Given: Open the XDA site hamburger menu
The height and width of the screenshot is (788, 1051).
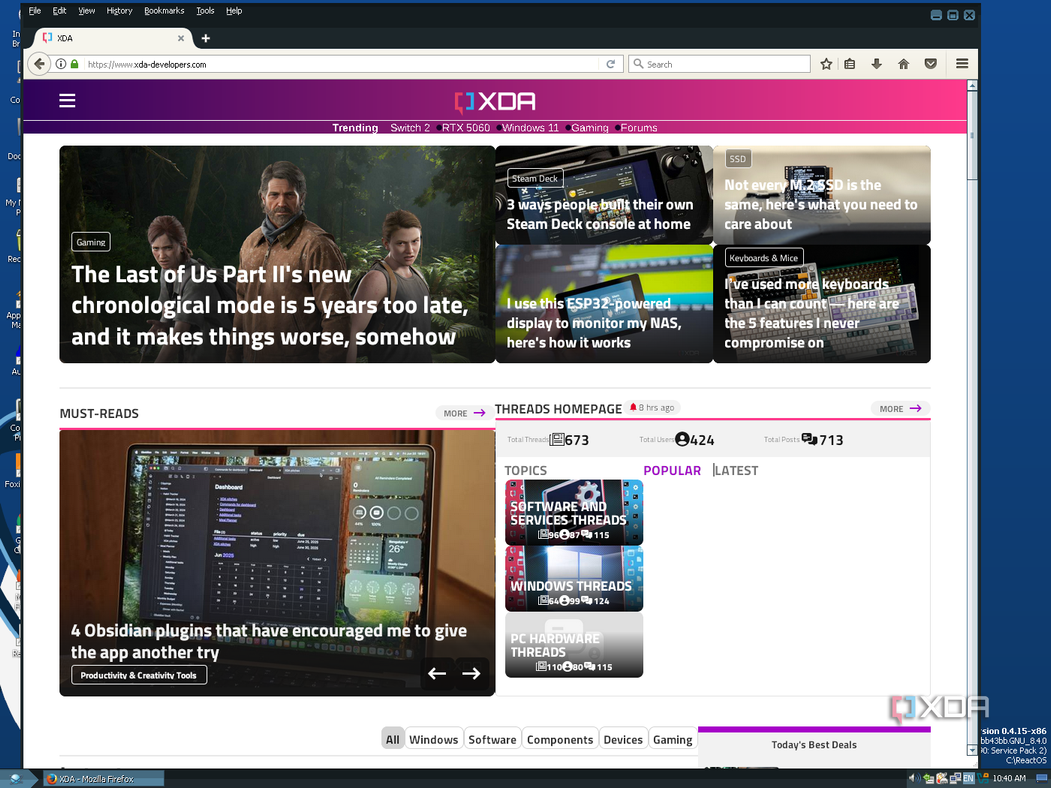Looking at the screenshot, I should click(x=67, y=101).
